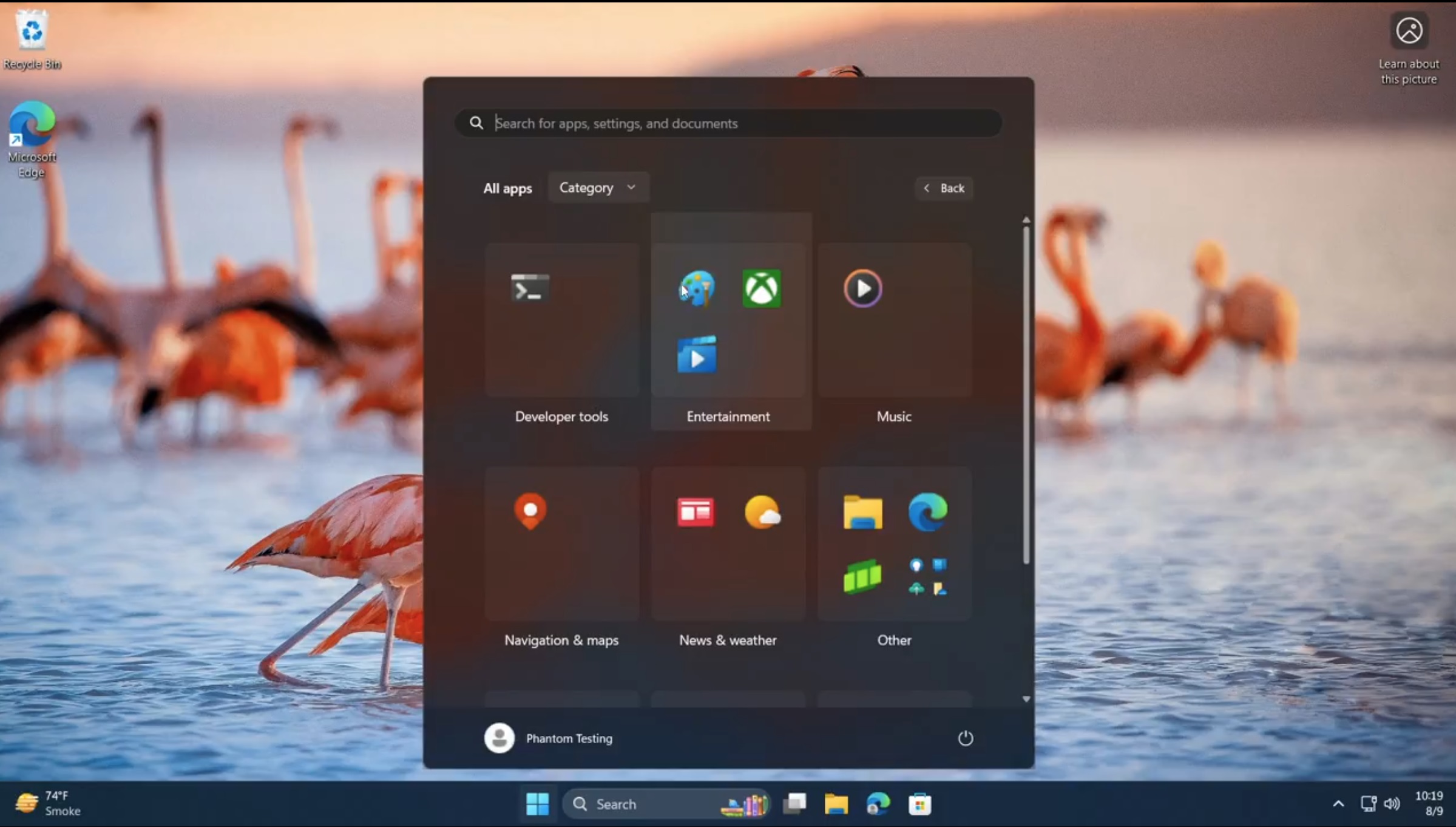This screenshot has height=827, width=1456.
Task: Open the Other category
Action: click(x=894, y=557)
